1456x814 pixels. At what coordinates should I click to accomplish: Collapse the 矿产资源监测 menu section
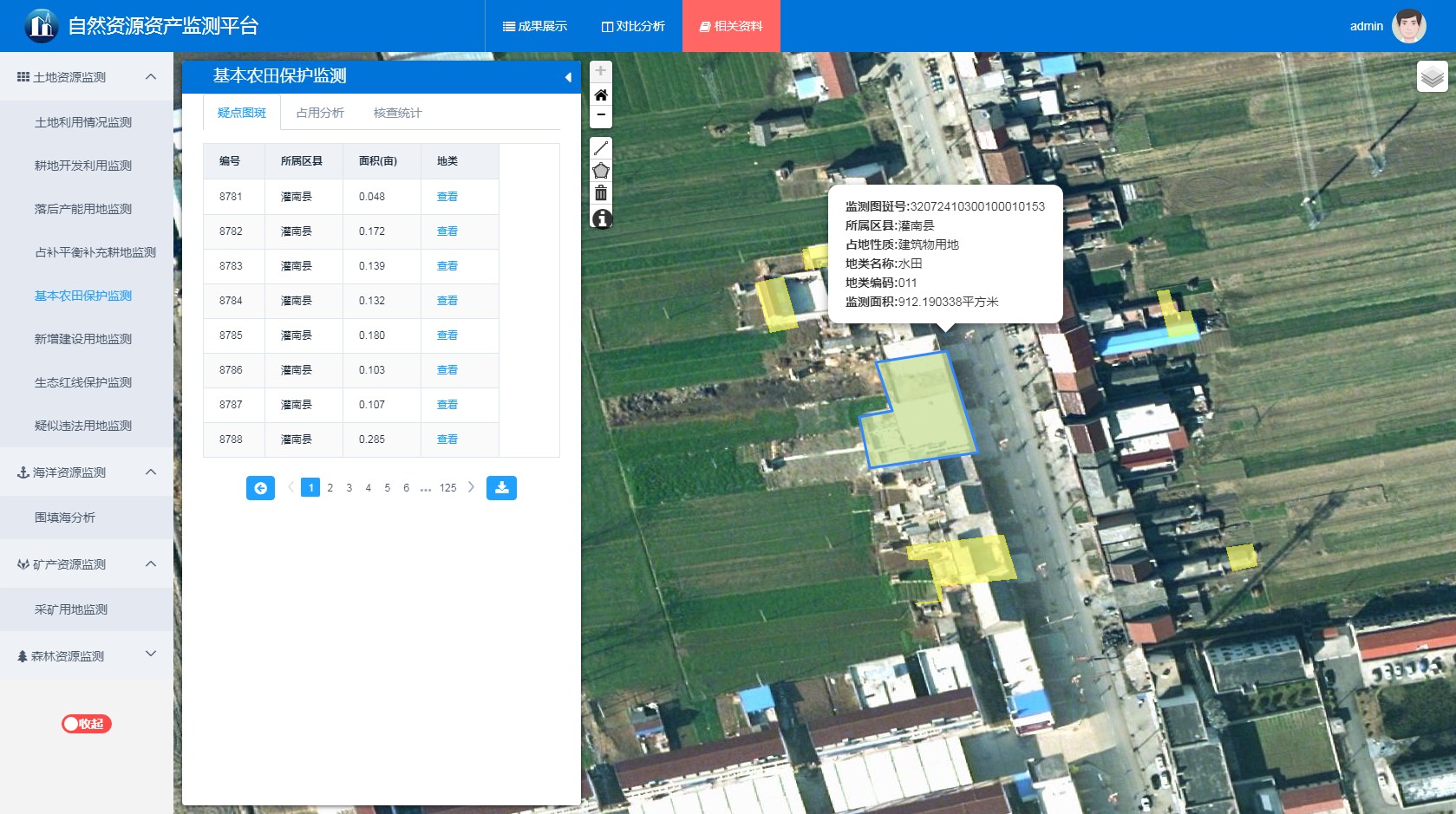pyautogui.click(x=151, y=564)
